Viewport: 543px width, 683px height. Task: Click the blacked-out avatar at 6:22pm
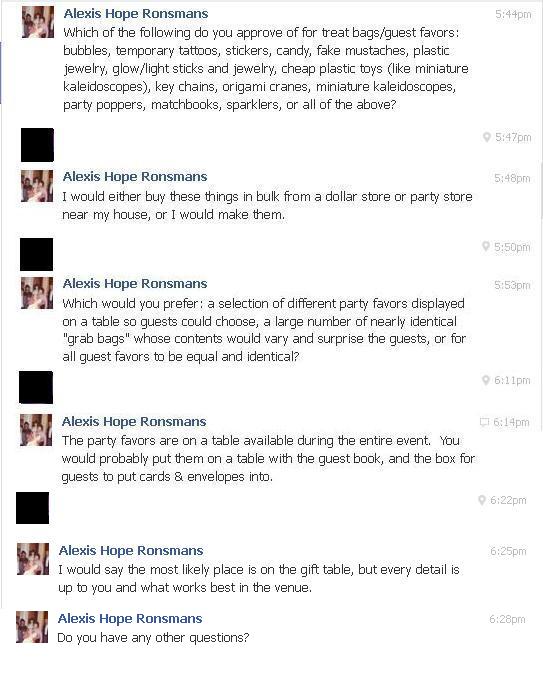33,508
